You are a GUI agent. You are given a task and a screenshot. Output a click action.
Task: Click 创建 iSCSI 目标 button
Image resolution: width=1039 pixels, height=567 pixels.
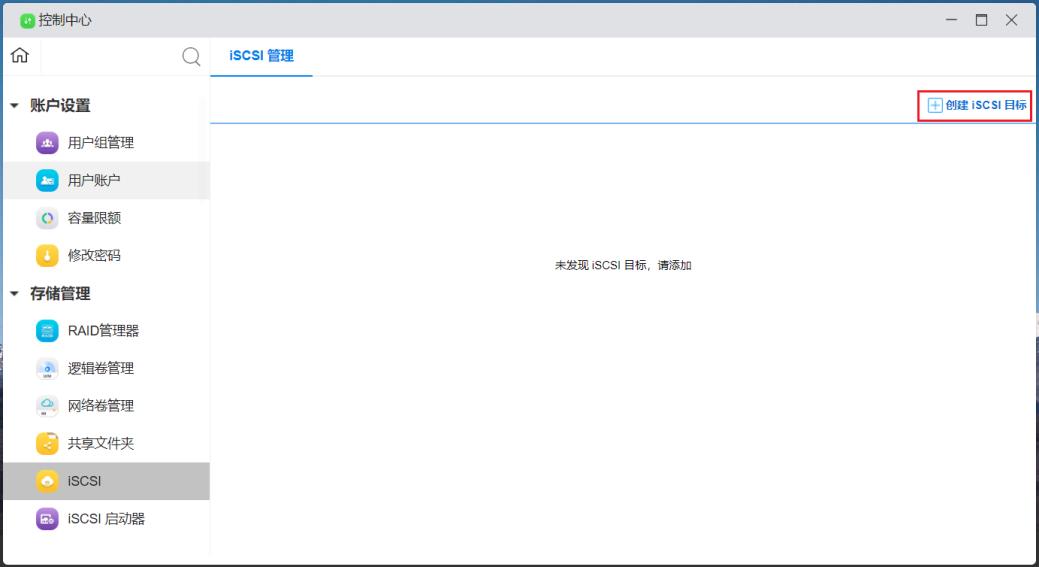pyautogui.click(x=976, y=105)
